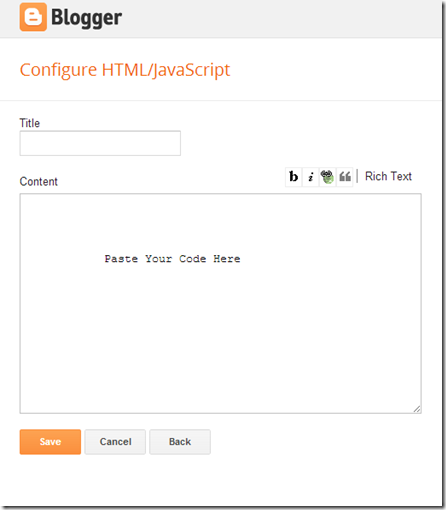Click the Paste Your Code Here text

(172, 259)
